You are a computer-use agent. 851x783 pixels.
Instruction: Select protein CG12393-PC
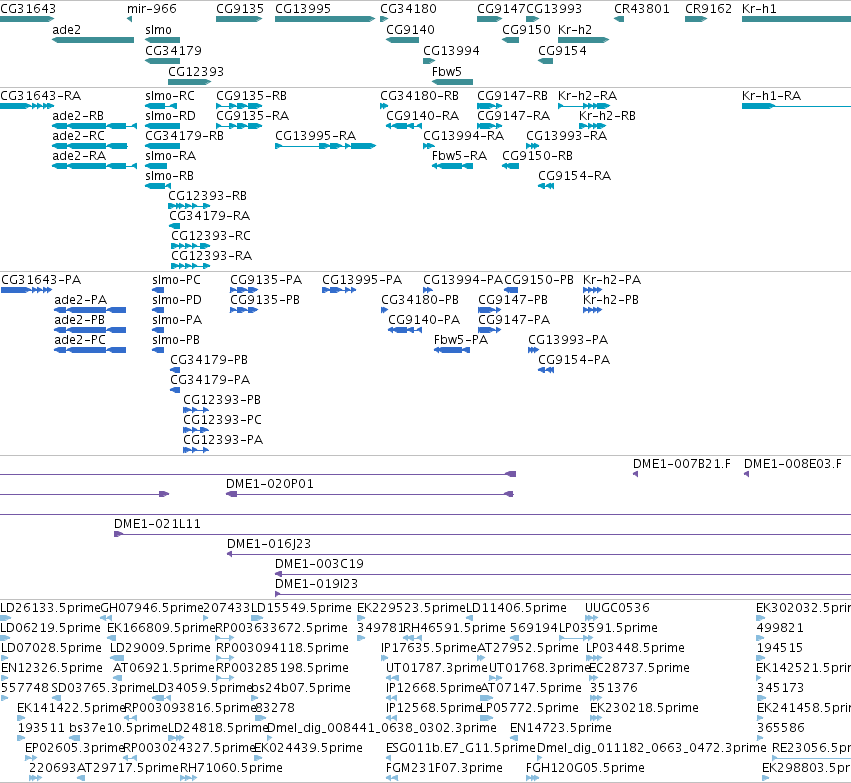pyautogui.click(x=196, y=430)
